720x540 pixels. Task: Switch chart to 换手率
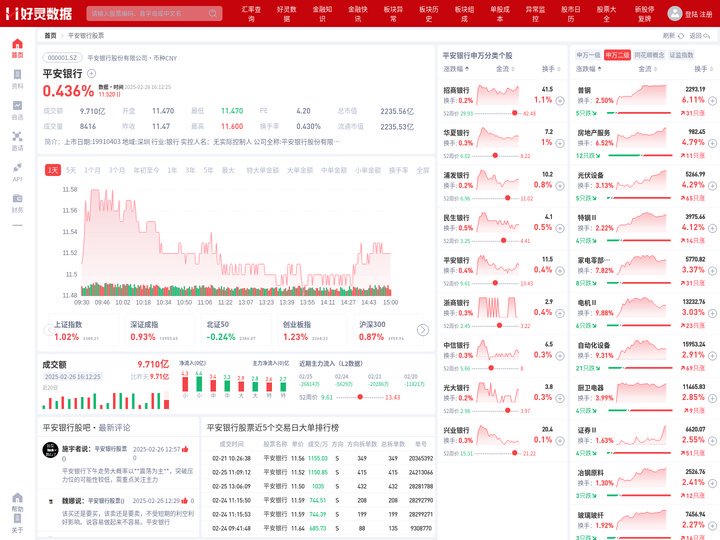coord(398,170)
